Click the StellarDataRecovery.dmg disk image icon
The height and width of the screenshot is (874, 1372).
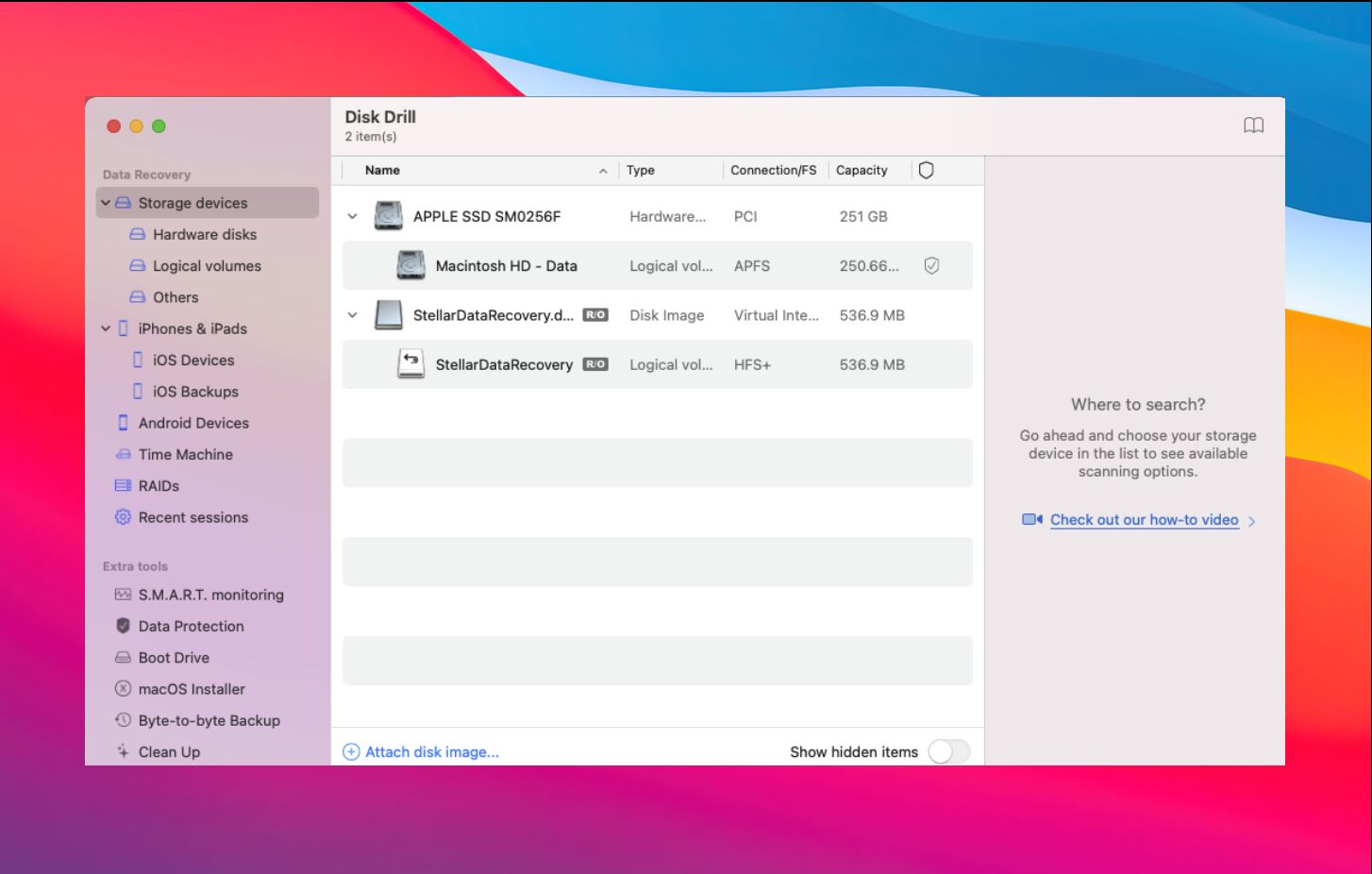click(x=389, y=315)
